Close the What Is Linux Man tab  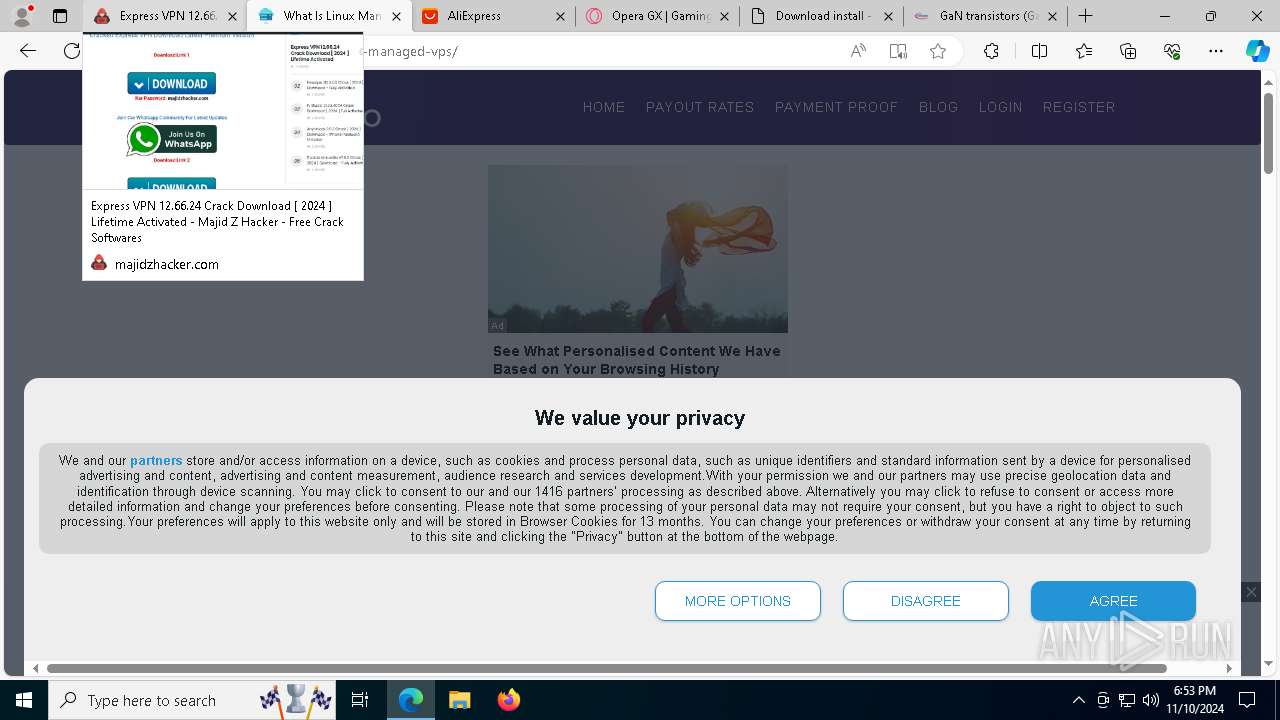pos(396,16)
